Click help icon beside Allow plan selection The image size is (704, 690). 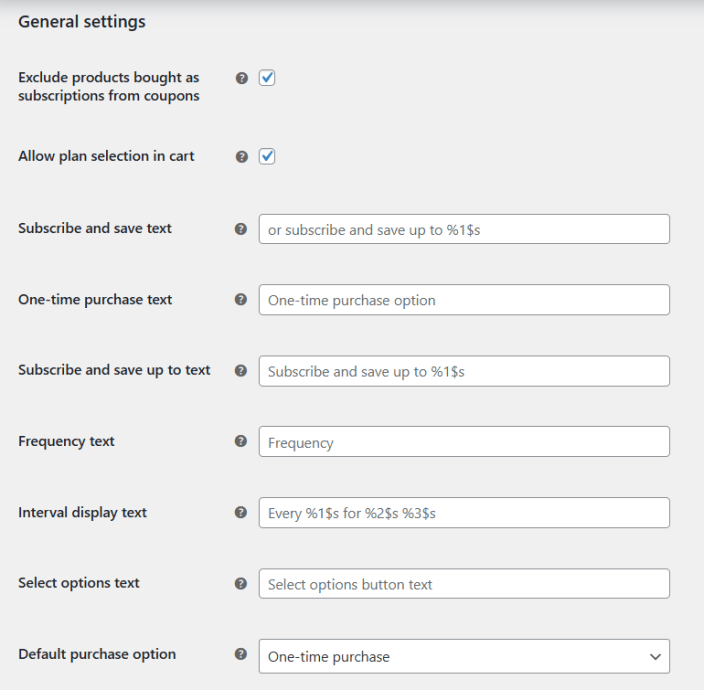tap(241, 157)
